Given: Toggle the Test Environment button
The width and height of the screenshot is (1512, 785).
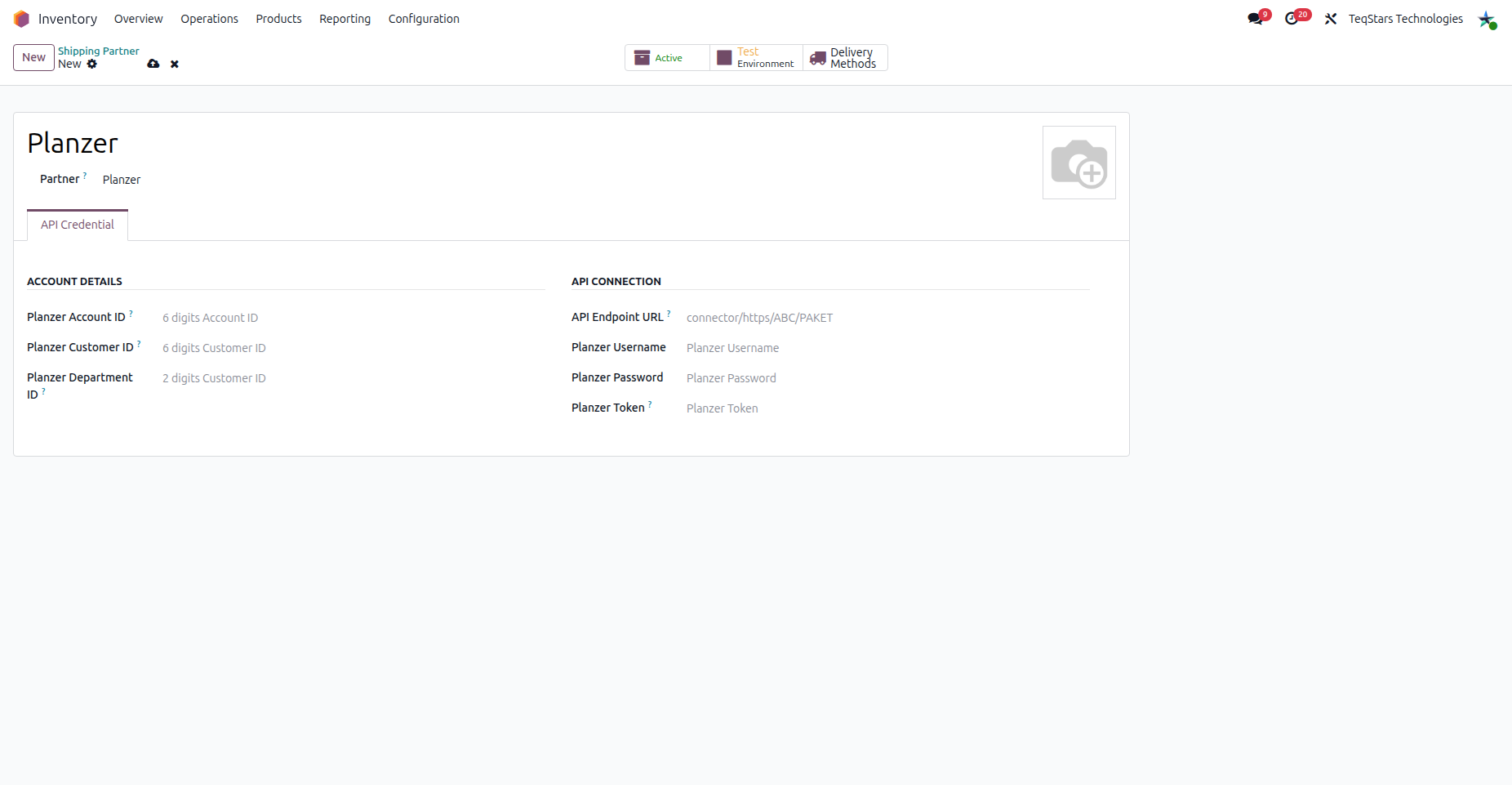Looking at the screenshot, I should 756,58.
